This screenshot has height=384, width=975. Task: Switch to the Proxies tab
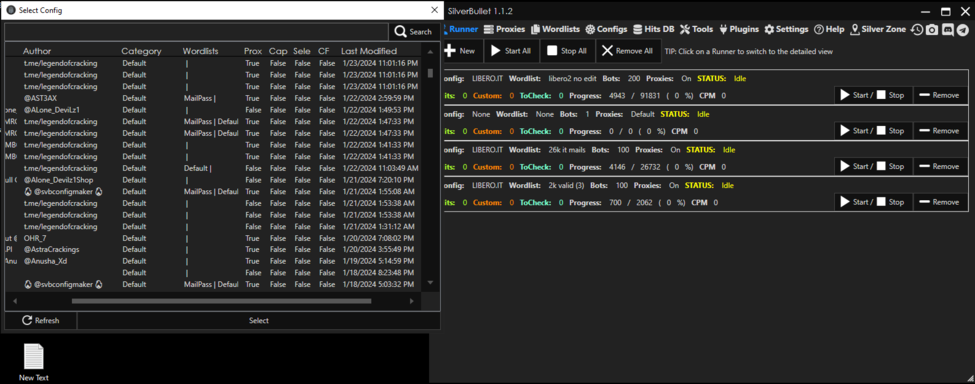pos(504,29)
